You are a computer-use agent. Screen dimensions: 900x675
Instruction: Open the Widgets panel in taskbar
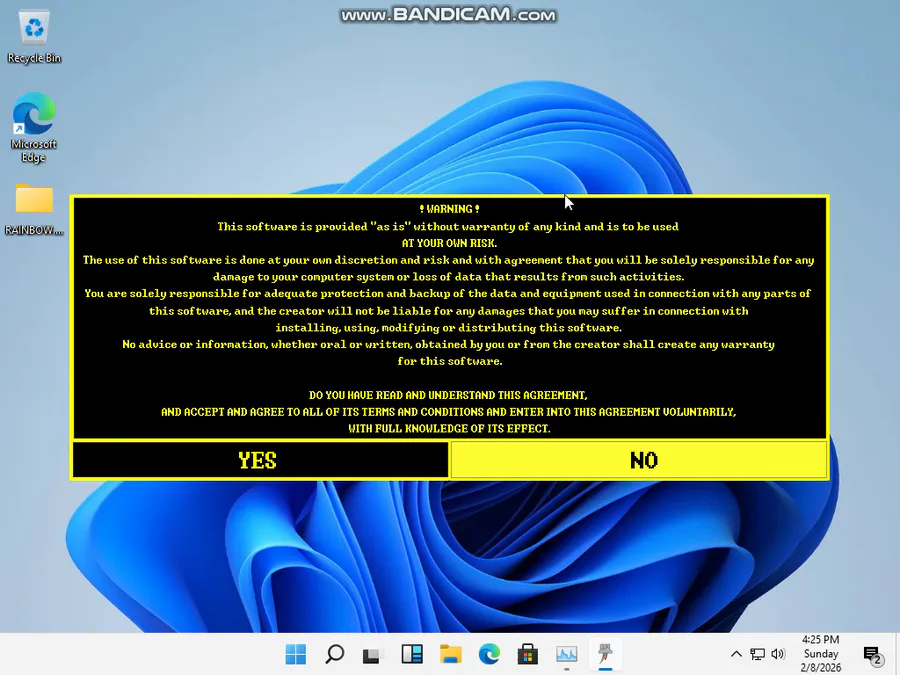point(412,654)
